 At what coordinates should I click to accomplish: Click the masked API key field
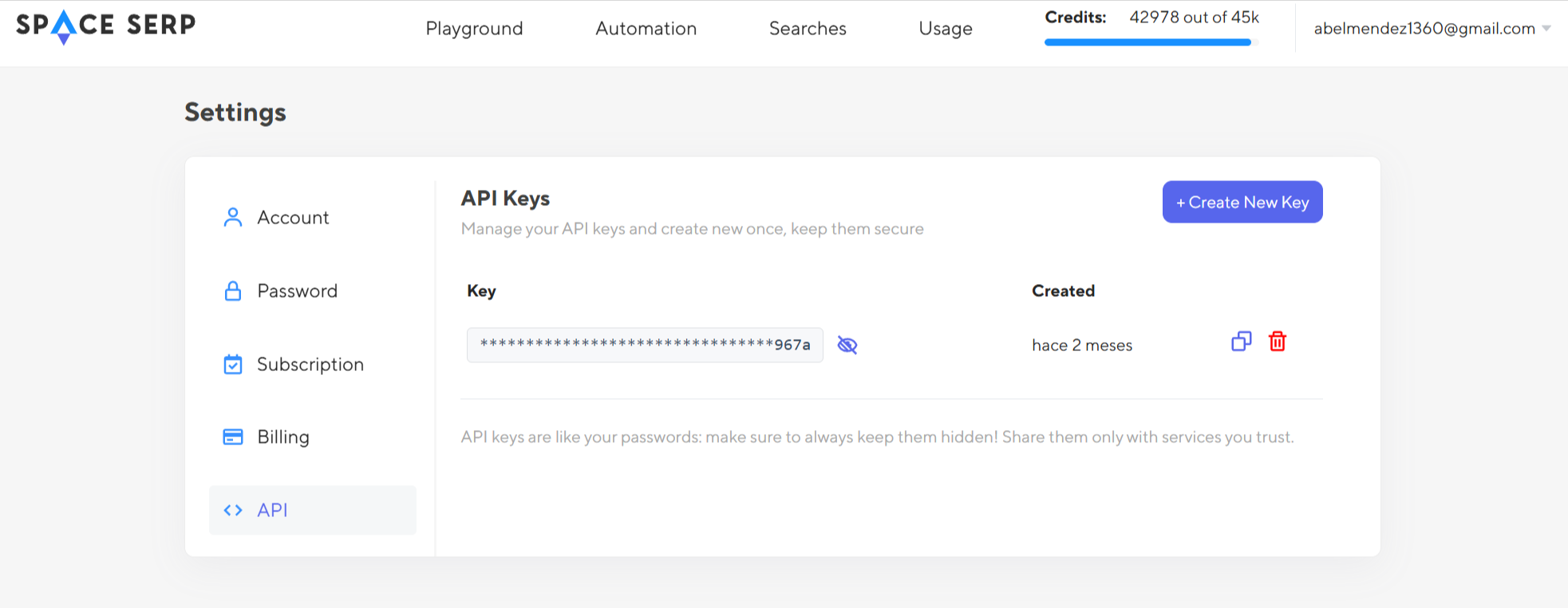[x=644, y=345]
